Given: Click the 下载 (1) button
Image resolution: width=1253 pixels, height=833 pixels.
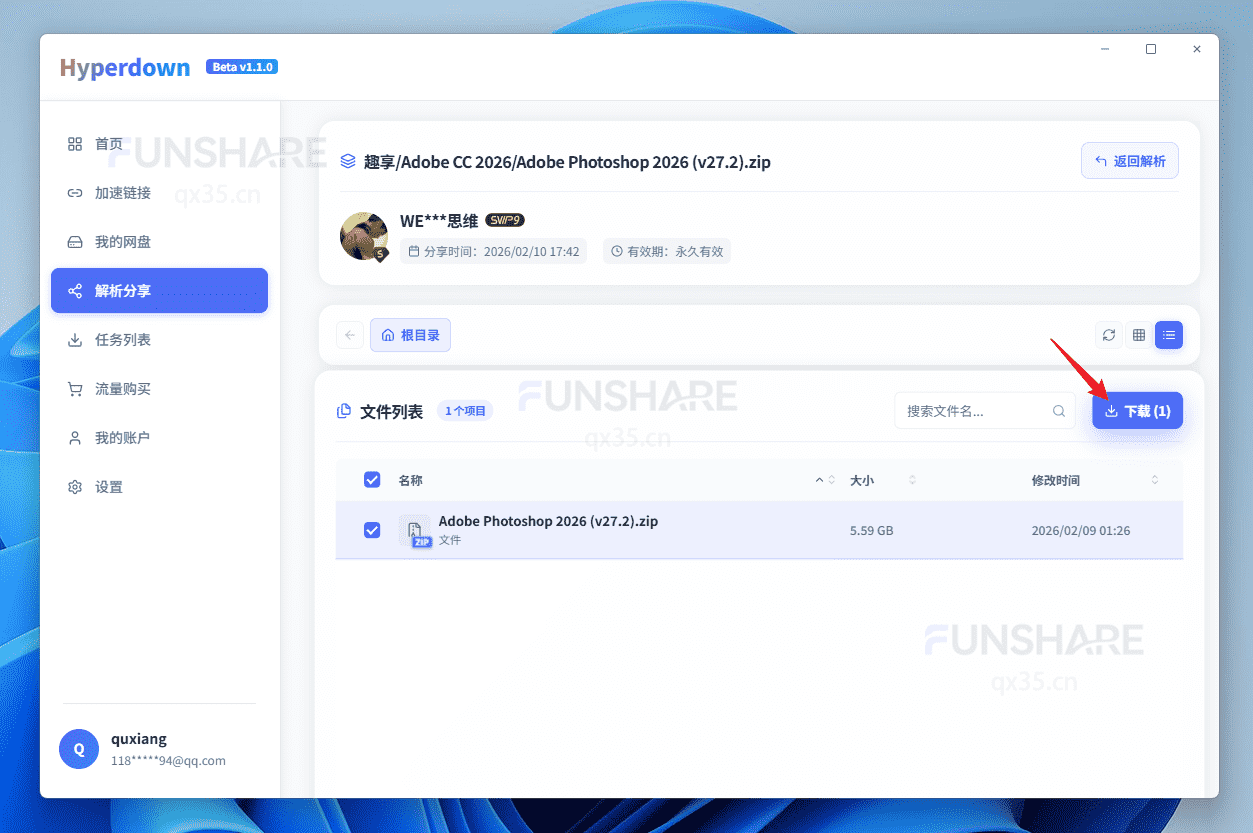Looking at the screenshot, I should tap(1137, 410).
